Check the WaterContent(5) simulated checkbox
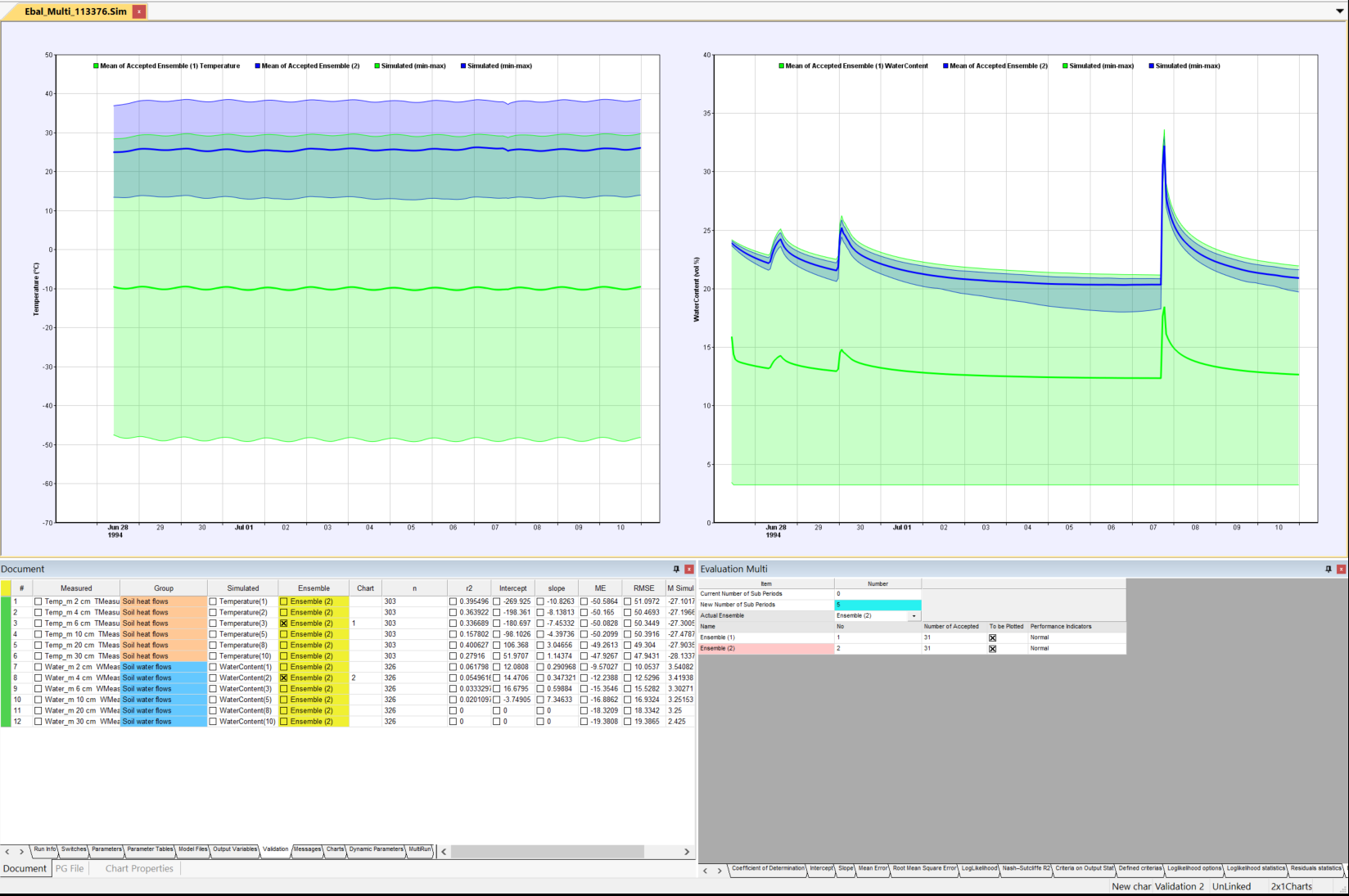The width and height of the screenshot is (1349, 896). click(x=213, y=700)
